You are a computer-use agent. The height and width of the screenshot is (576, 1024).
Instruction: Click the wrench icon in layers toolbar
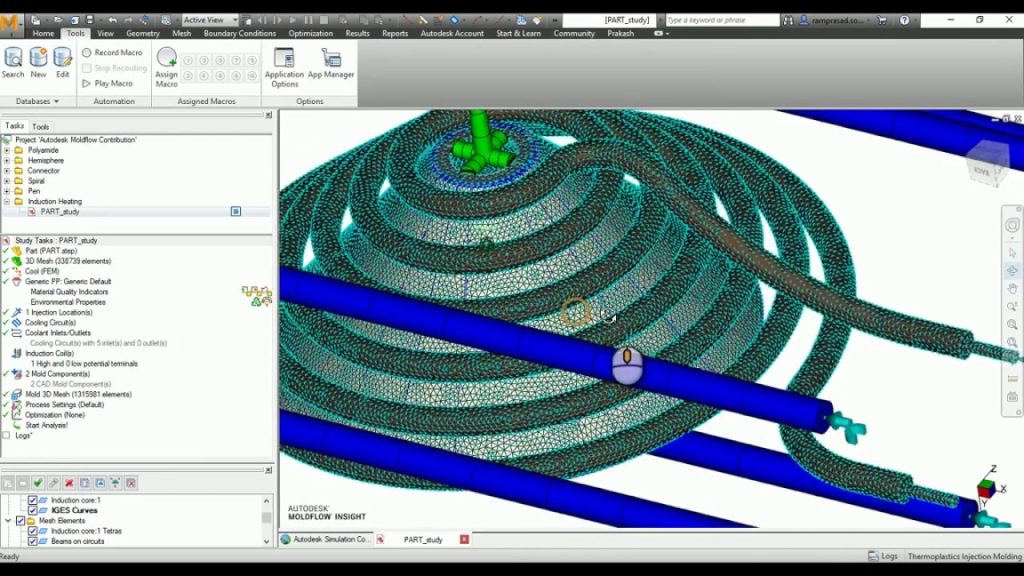54,483
